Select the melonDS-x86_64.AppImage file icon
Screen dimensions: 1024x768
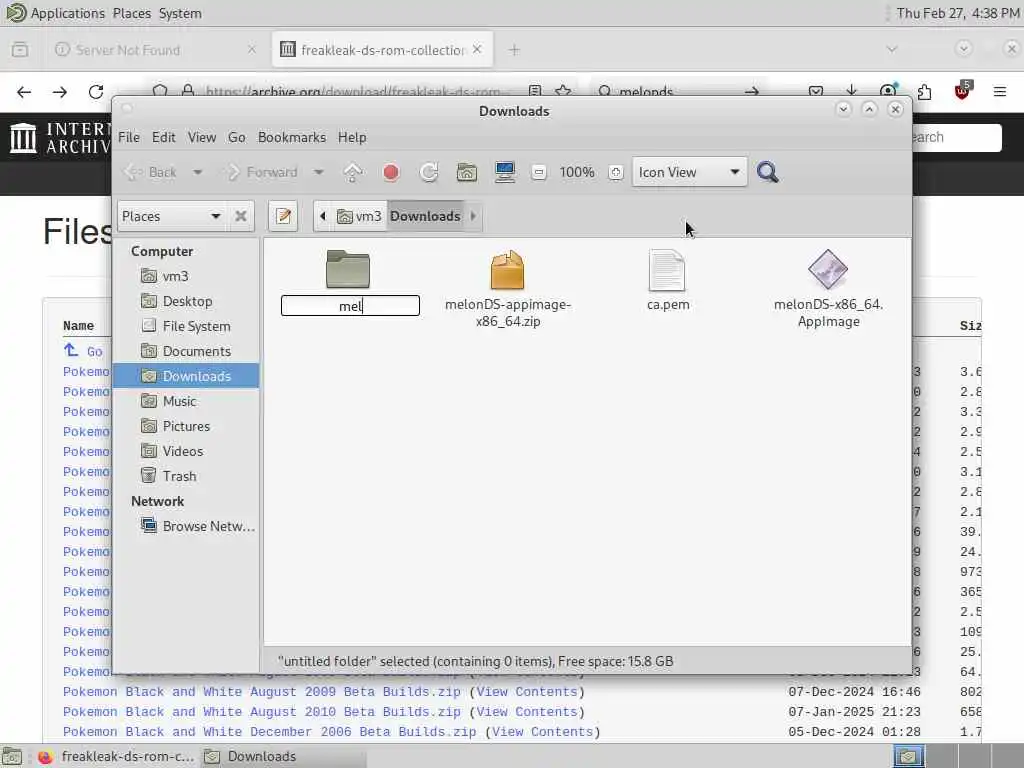[827, 269]
